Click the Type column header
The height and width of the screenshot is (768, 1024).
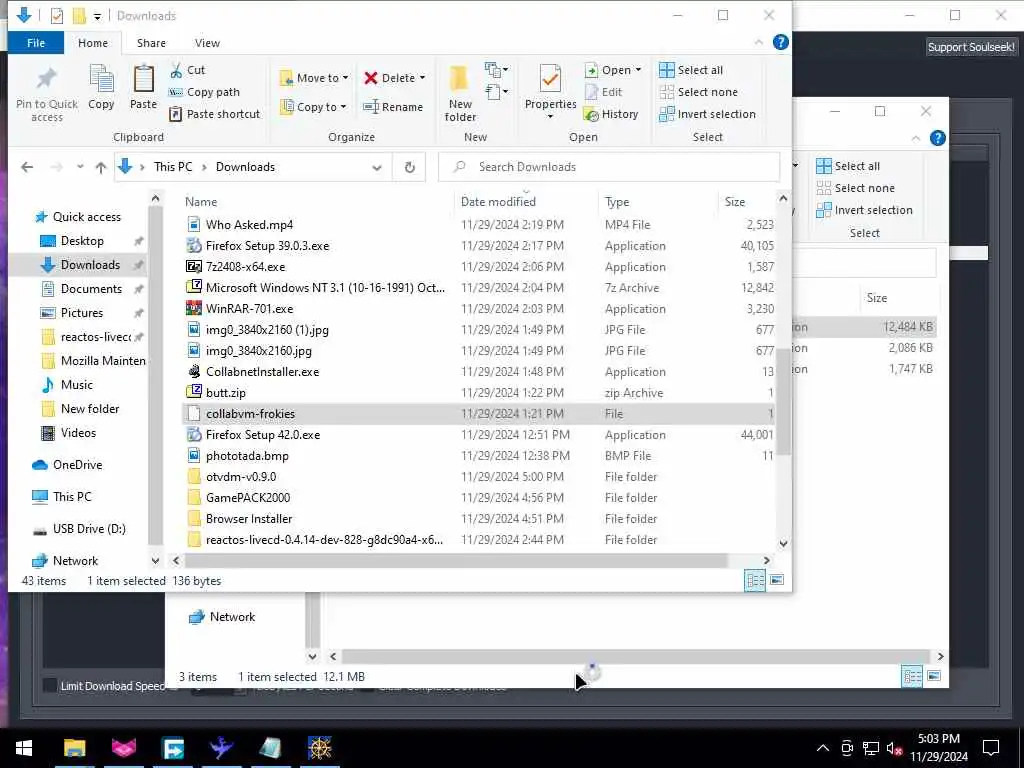[657, 202]
